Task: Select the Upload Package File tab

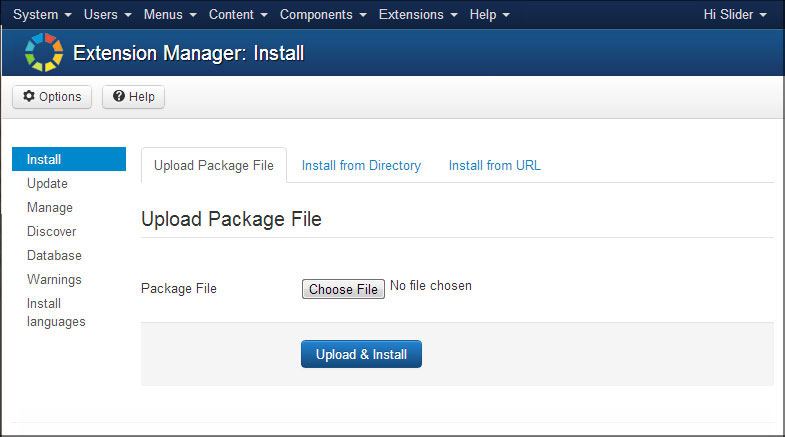Action: 214,166
